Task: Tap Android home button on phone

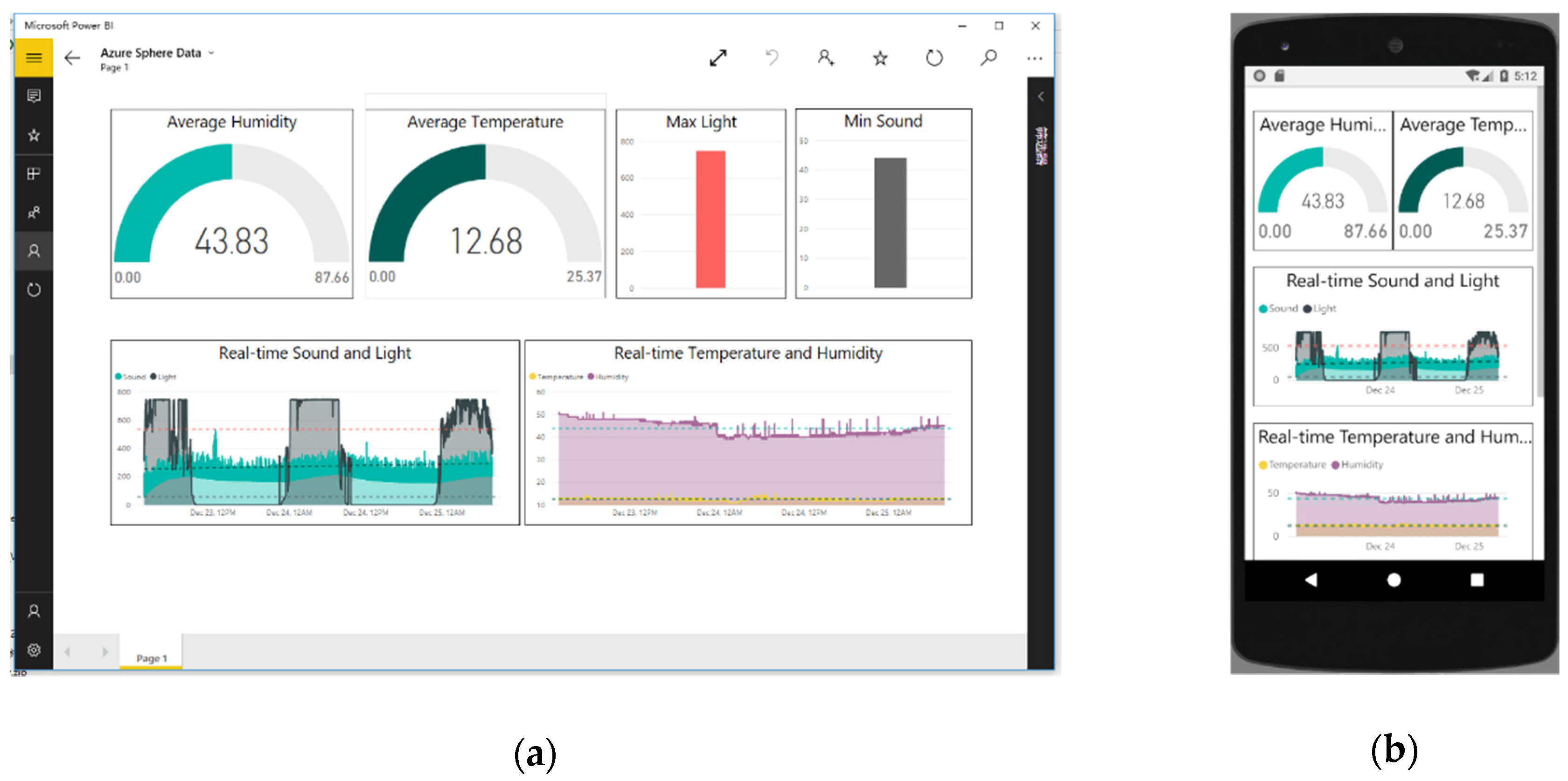Action: [x=1394, y=580]
